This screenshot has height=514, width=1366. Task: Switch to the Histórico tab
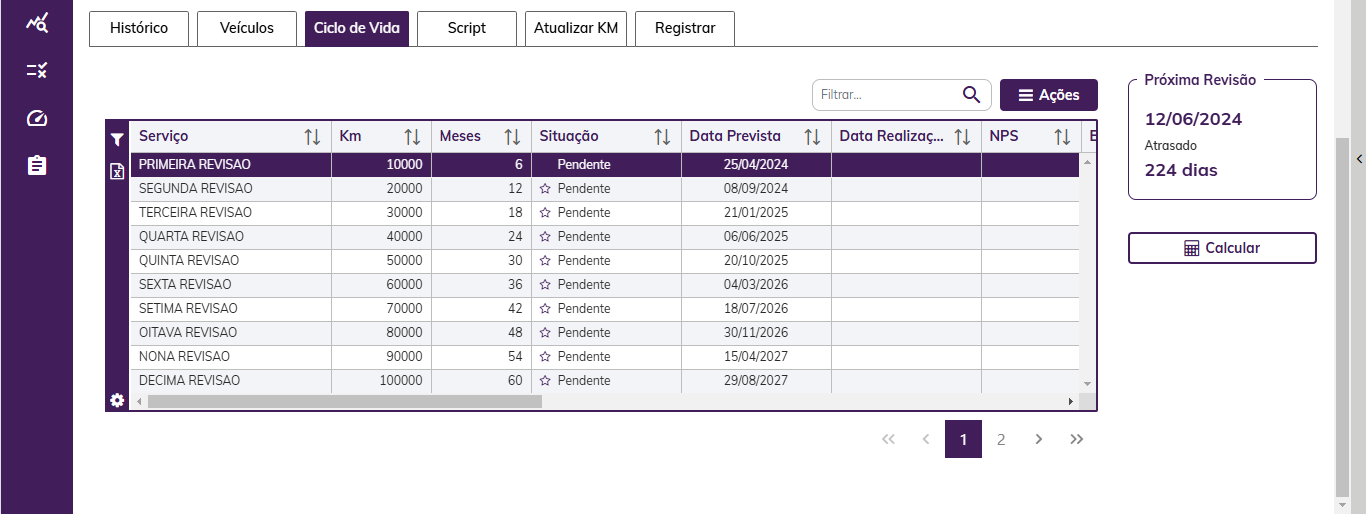[139, 28]
